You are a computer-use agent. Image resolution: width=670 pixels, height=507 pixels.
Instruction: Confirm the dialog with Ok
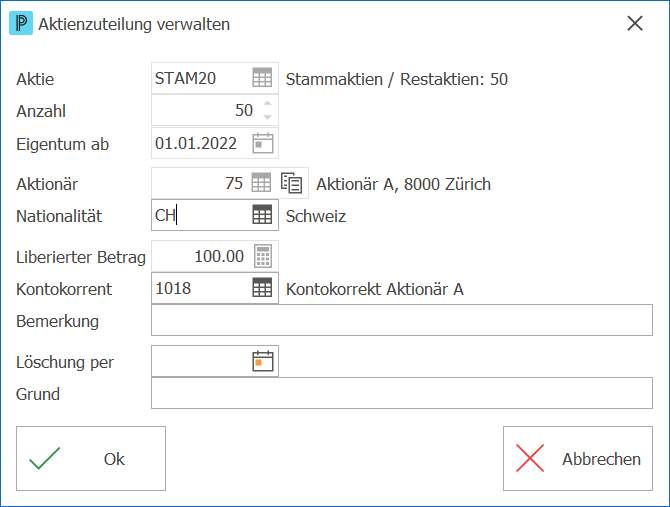point(91,458)
